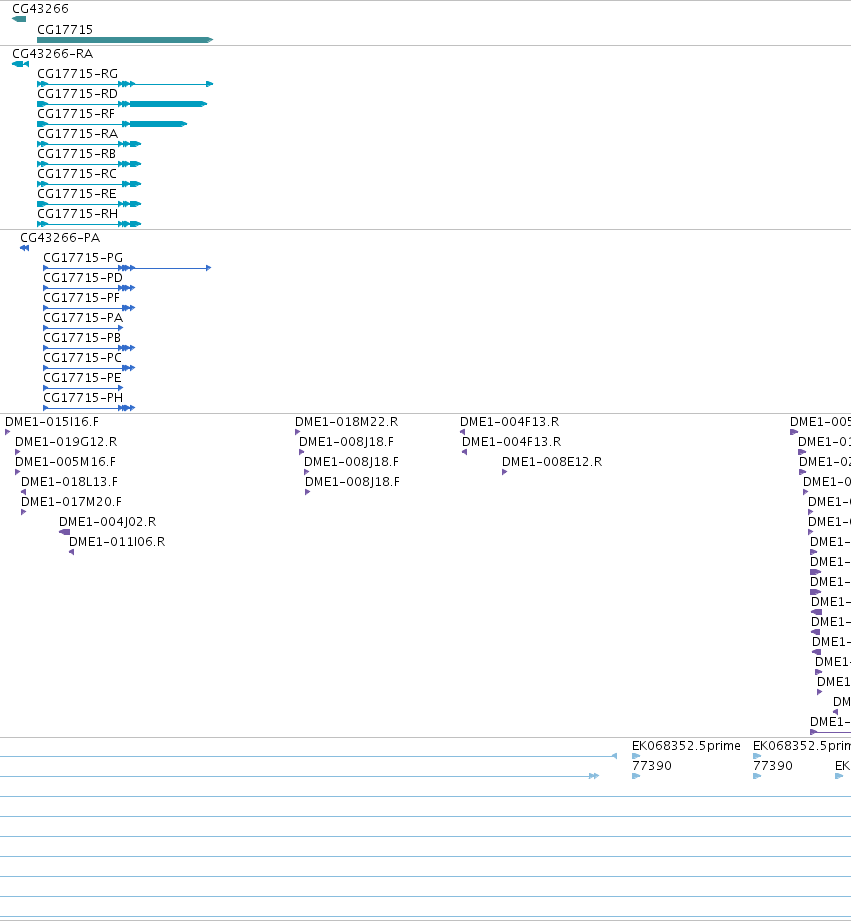Click the CG17715-PG protein label
Screen dimensions: 851x921
(x=83, y=257)
